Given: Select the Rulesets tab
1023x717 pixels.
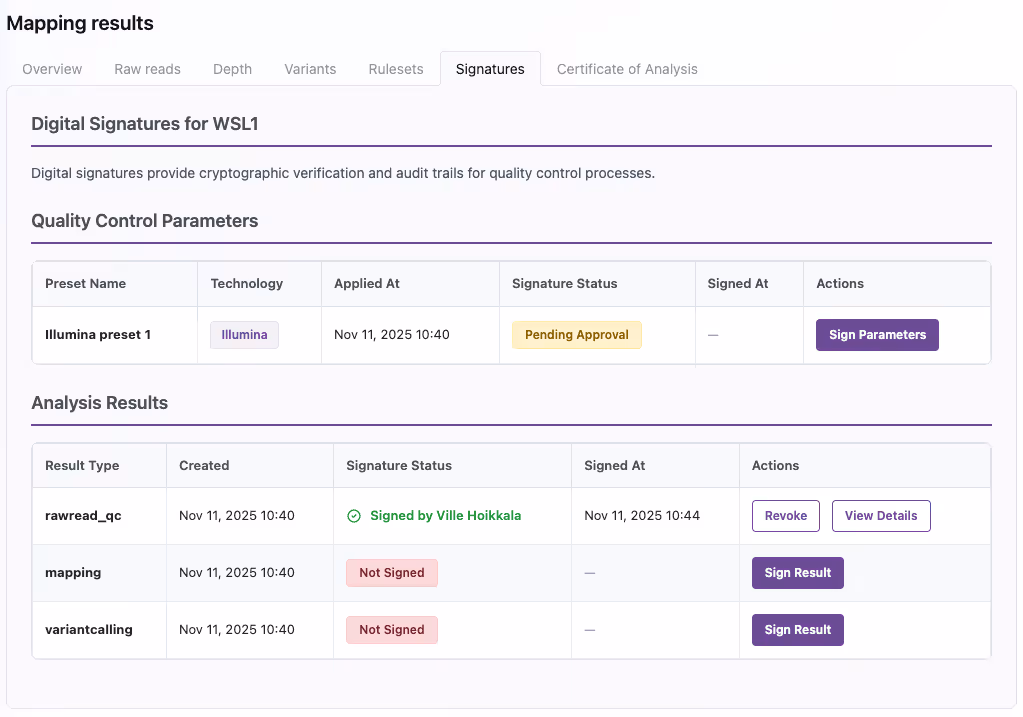Looking at the screenshot, I should (x=396, y=69).
